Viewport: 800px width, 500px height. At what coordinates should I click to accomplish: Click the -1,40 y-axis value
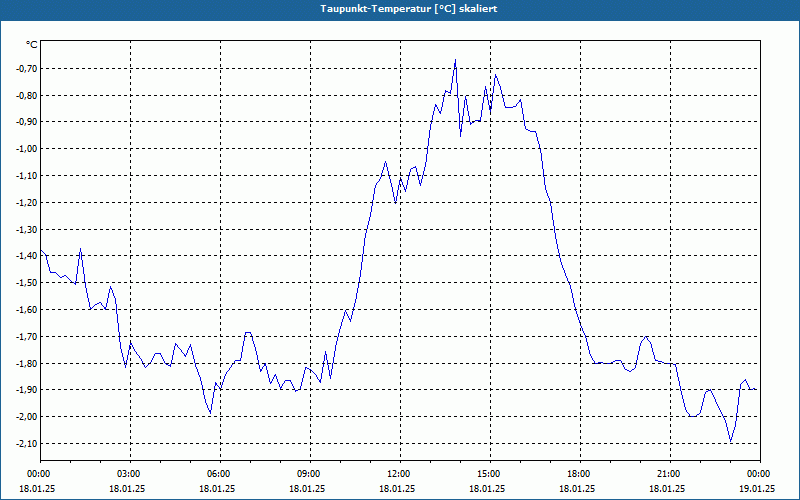pos(27,256)
